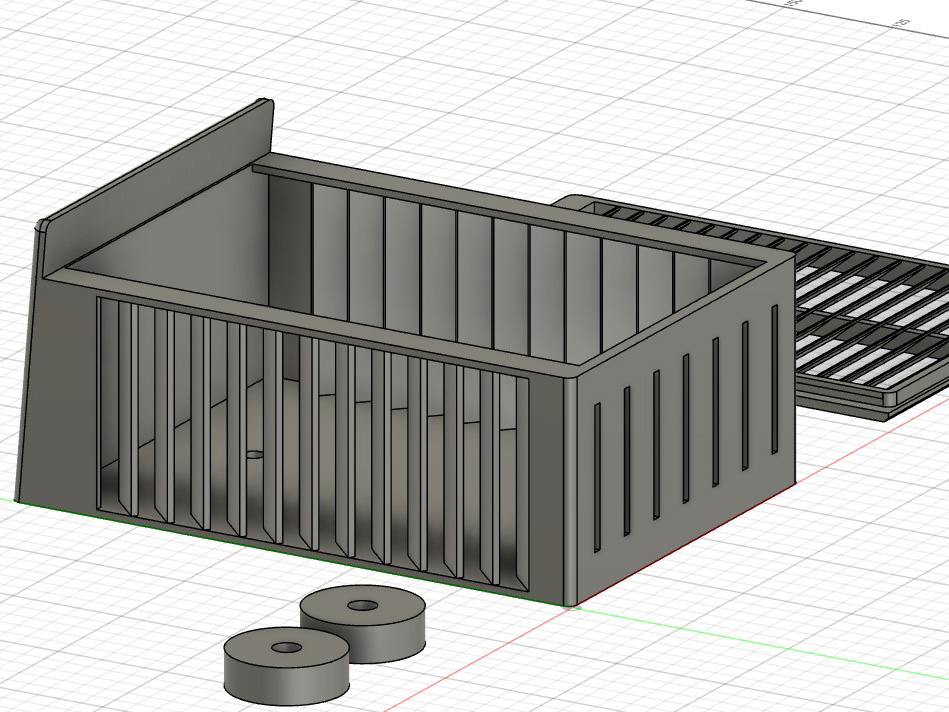Click the grid ruler number in the top-right corner
This screenshot has height=712, width=949.
pos(902,22)
